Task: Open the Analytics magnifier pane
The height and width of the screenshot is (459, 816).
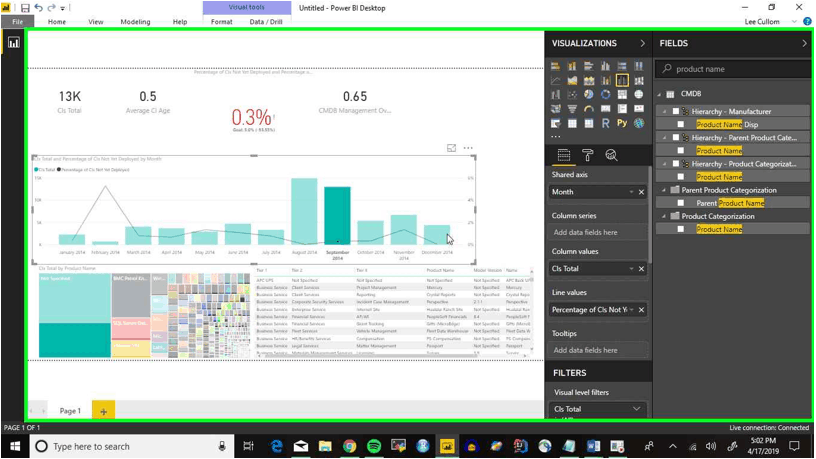Action: (x=611, y=155)
